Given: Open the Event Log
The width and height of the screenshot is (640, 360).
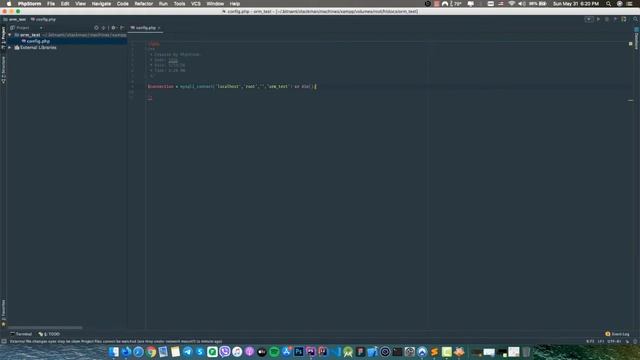Looking at the screenshot, I should (x=617, y=334).
